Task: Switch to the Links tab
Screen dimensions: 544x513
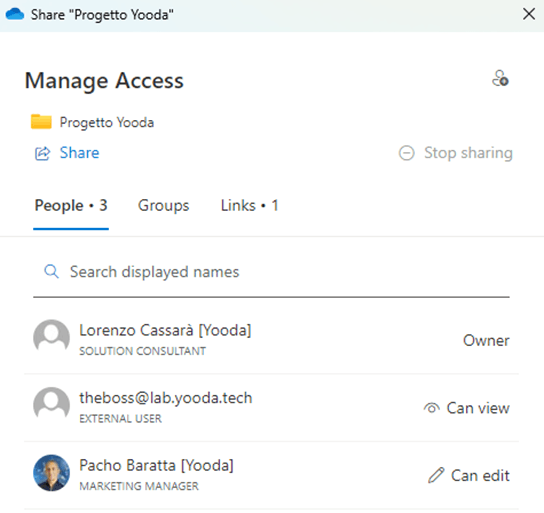Action: pyautogui.click(x=249, y=206)
